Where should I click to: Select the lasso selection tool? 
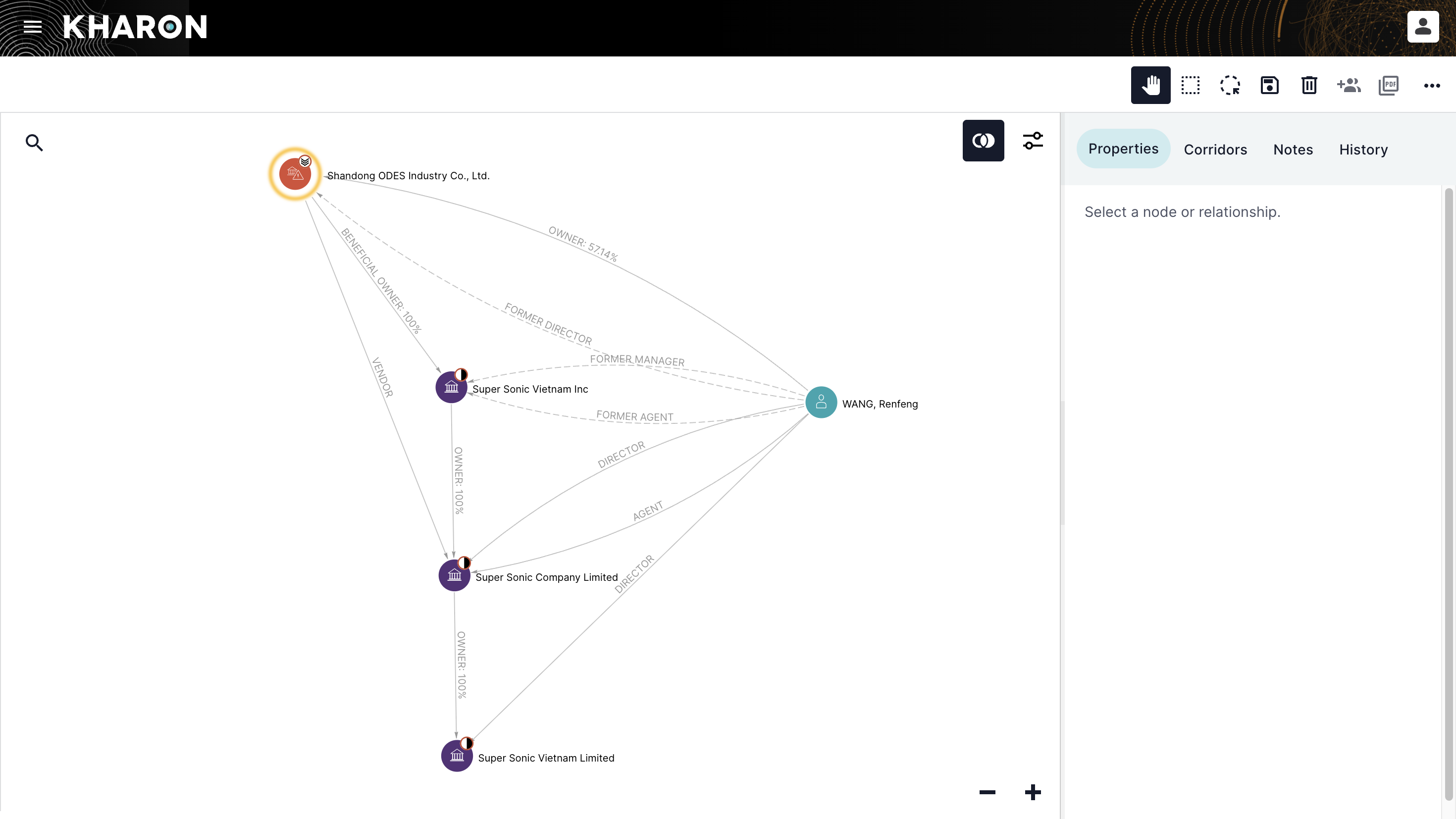click(1230, 85)
